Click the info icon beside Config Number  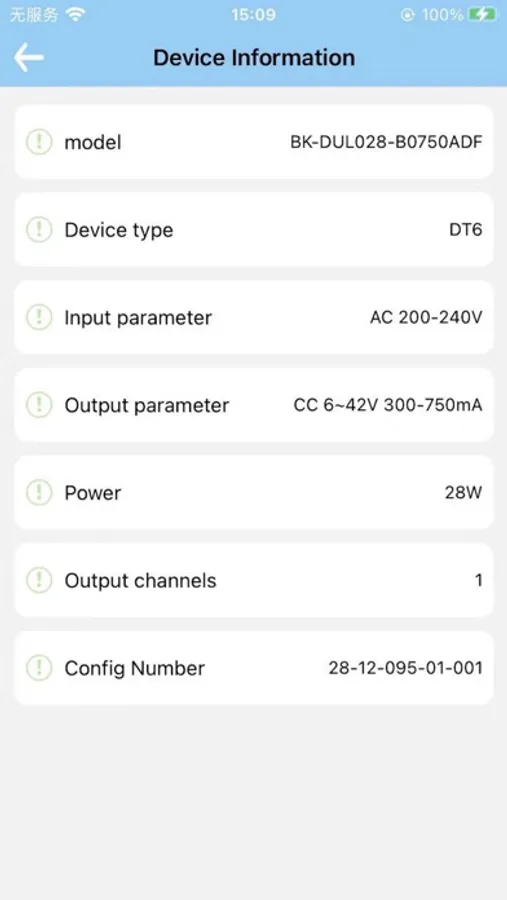tap(39, 668)
